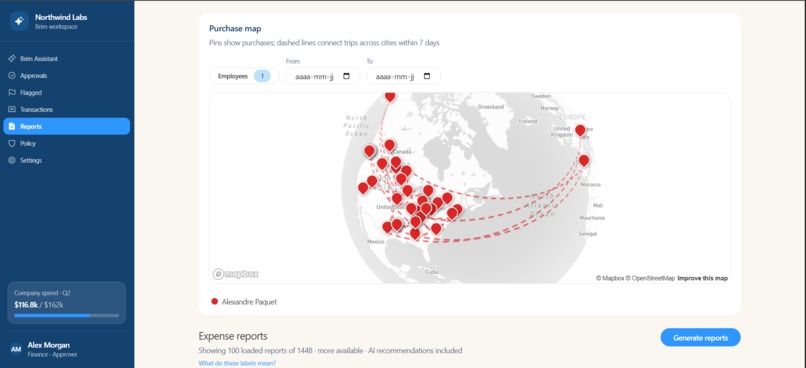Image resolution: width=806 pixels, height=368 pixels.
Task: Click the To date input field
Action: click(404, 76)
